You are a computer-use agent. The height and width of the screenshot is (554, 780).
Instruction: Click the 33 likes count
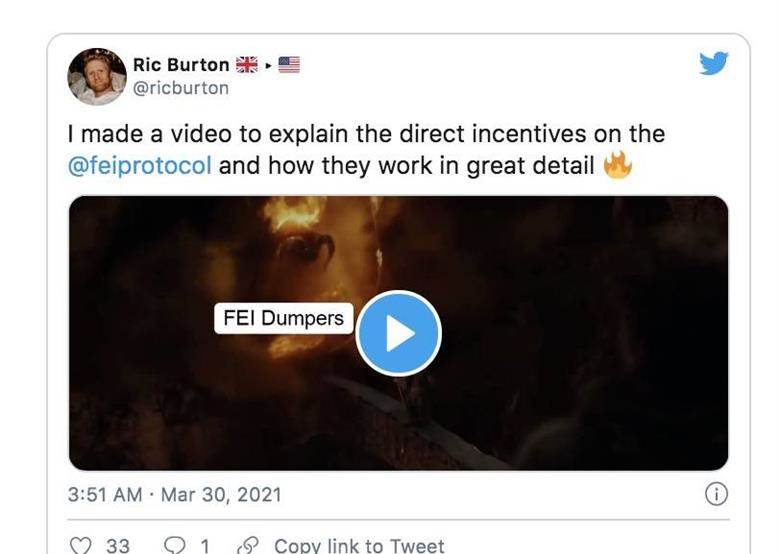[x=118, y=546]
